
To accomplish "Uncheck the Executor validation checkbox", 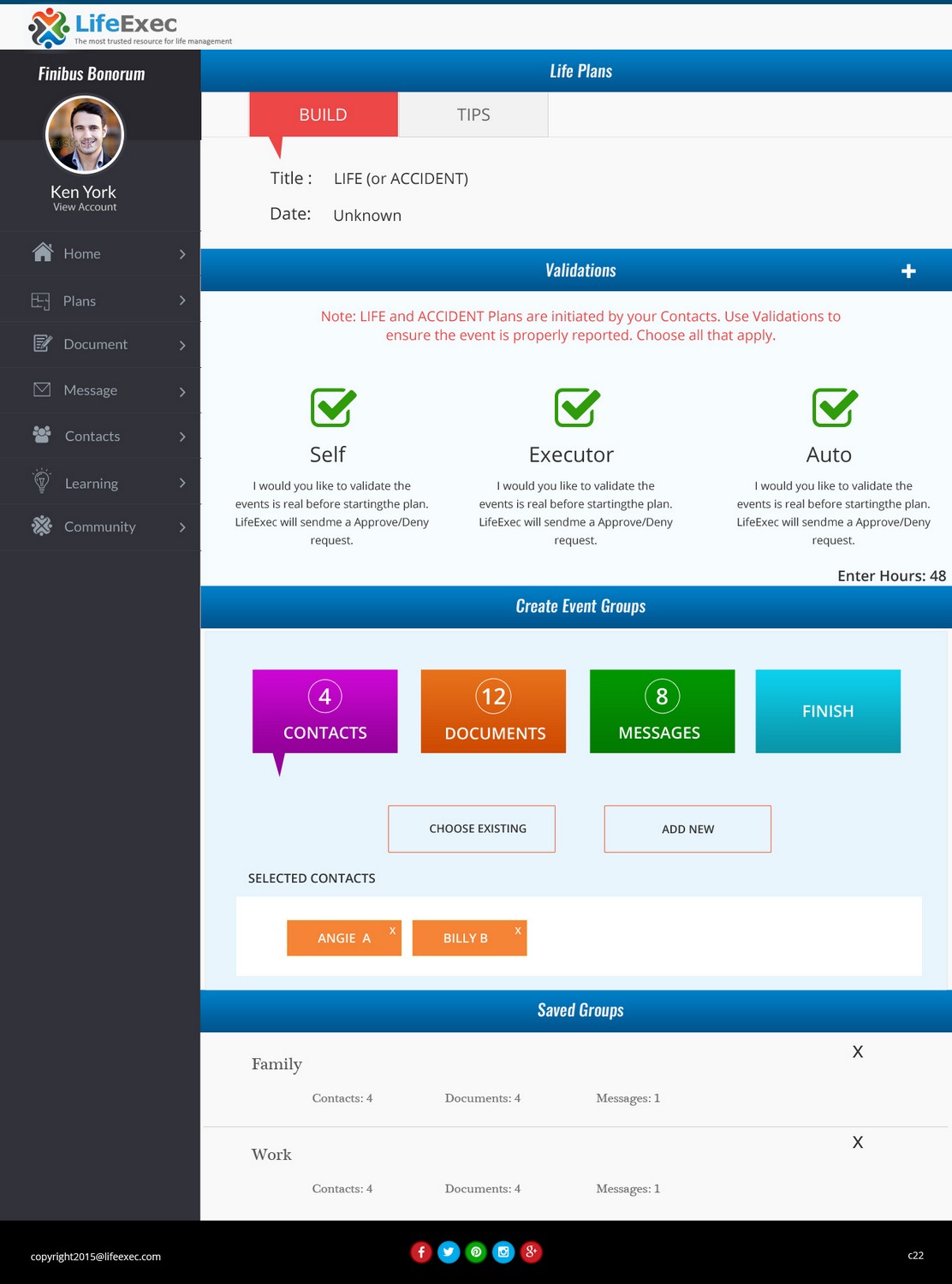I will pyautogui.click(x=576, y=407).
